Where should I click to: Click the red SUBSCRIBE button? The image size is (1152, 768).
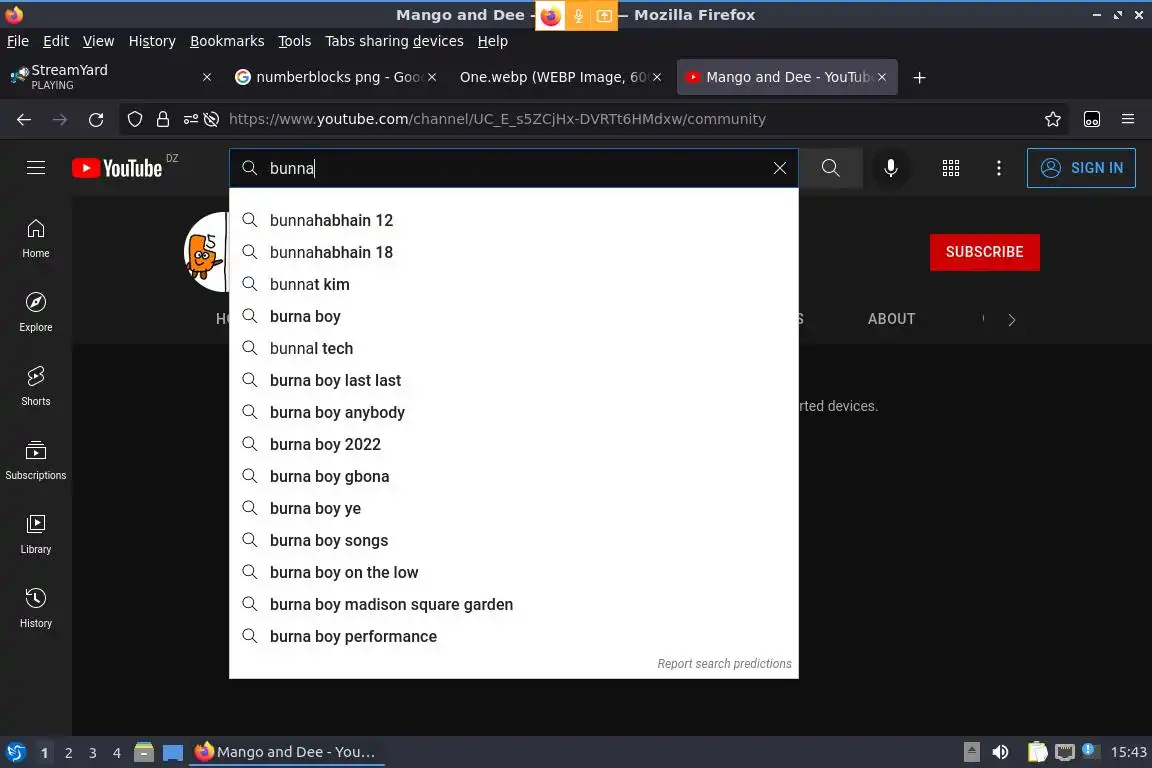pyautogui.click(x=984, y=252)
